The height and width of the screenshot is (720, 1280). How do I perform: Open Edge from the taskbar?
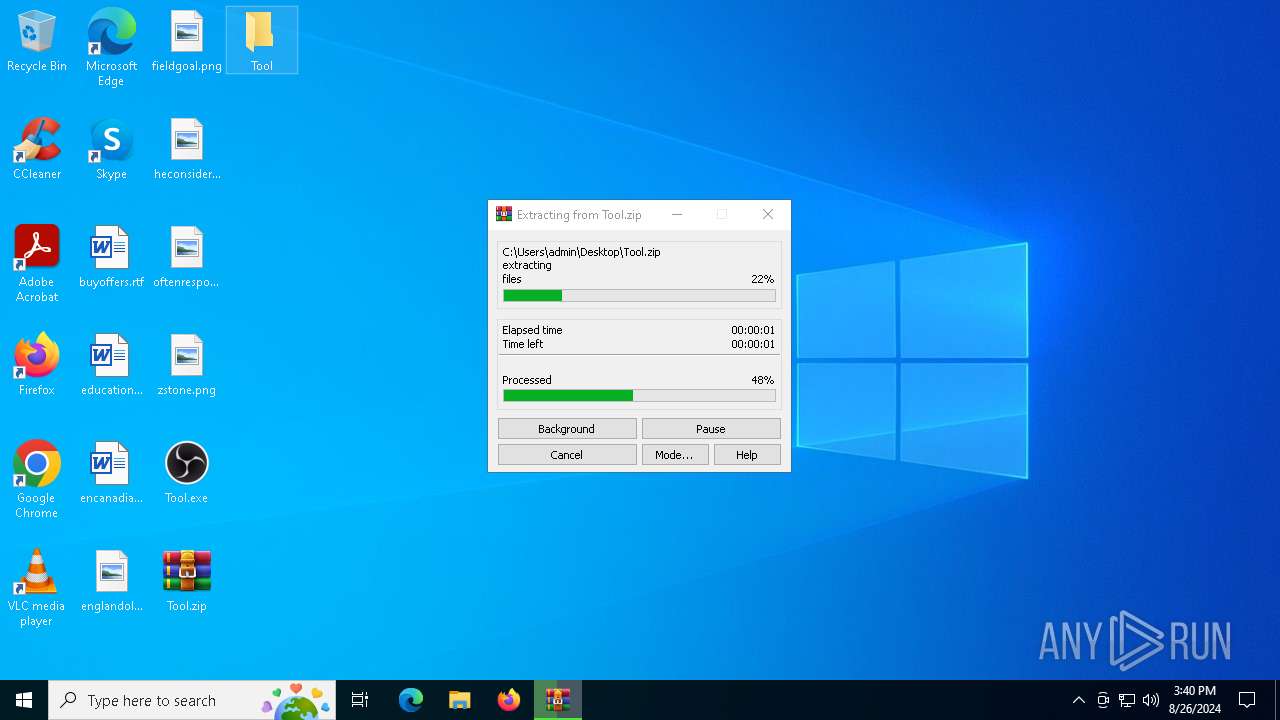pyautogui.click(x=411, y=700)
